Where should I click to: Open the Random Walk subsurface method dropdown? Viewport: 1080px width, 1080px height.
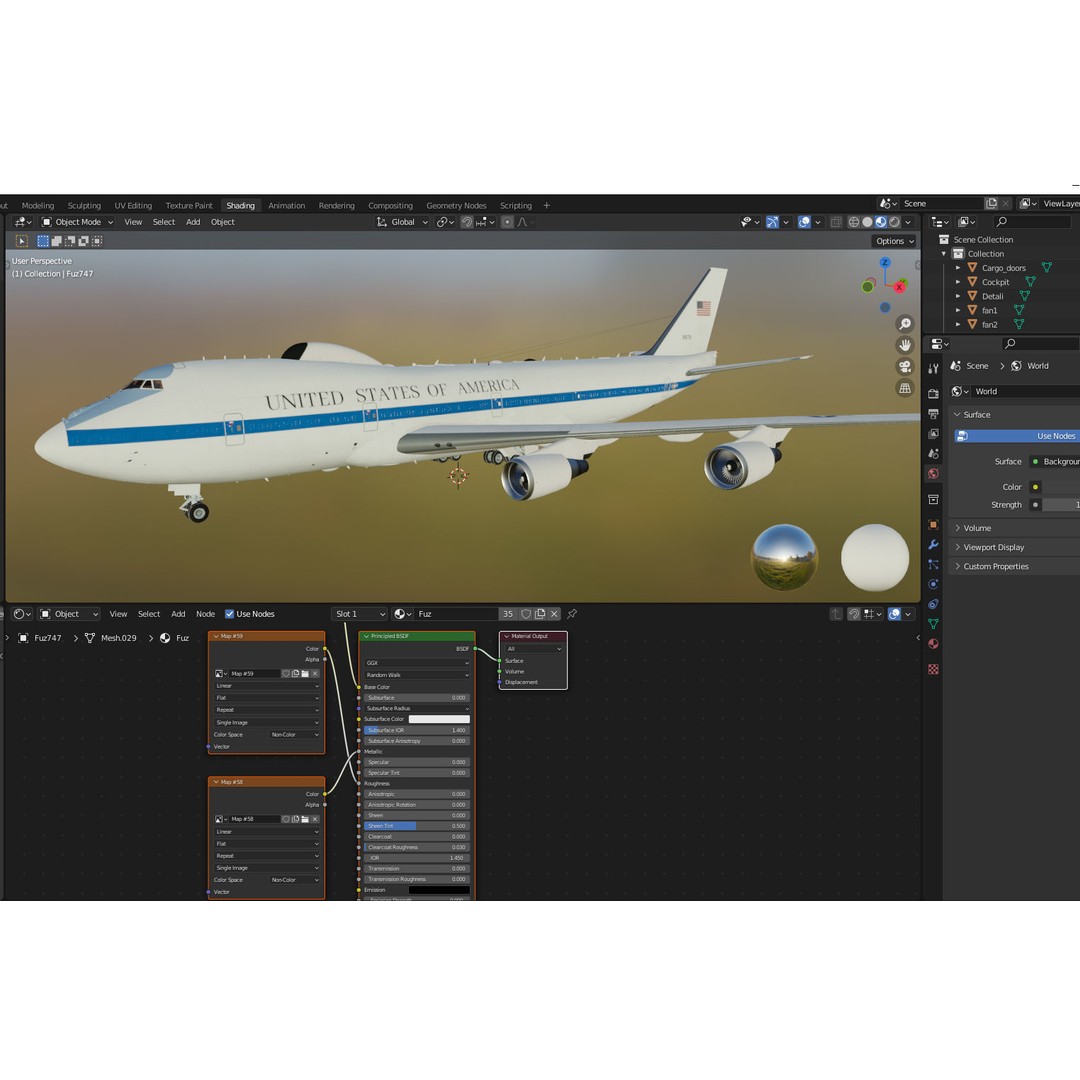click(417, 675)
